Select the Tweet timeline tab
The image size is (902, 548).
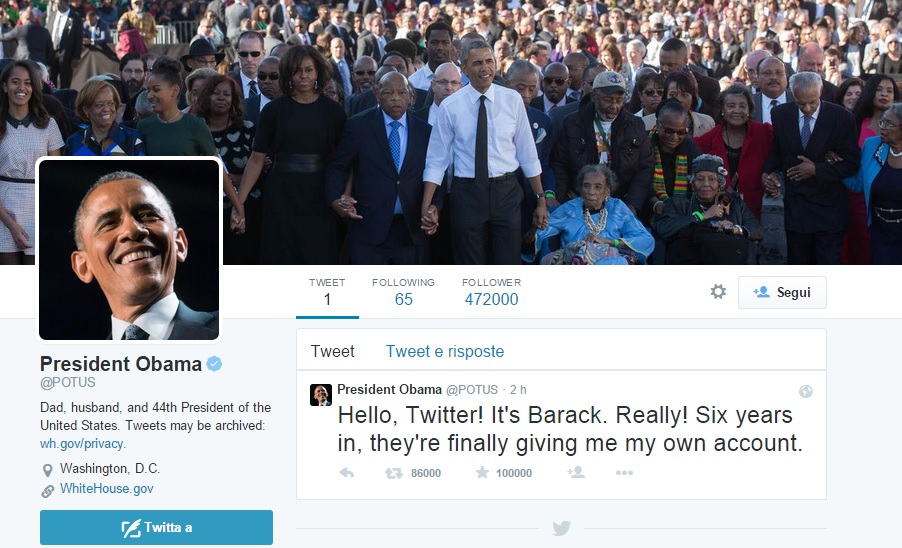[332, 351]
